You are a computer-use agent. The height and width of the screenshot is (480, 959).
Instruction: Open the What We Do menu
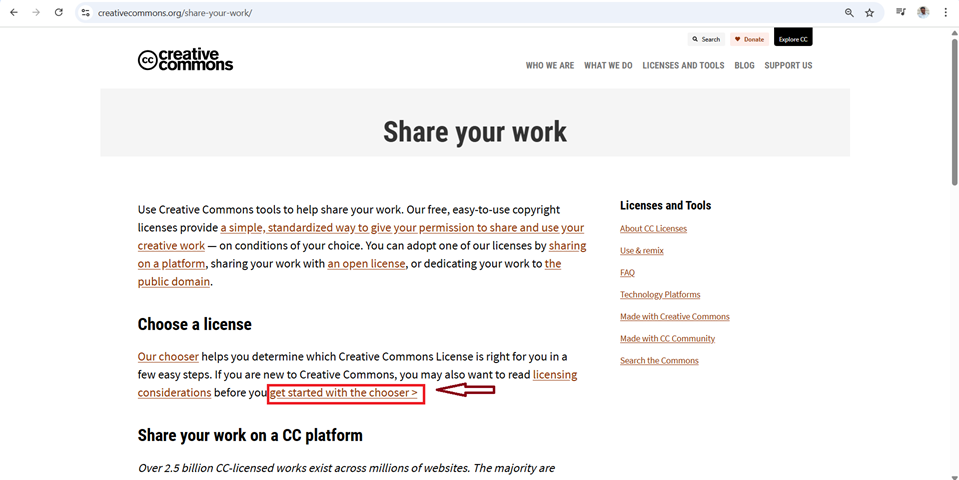click(608, 65)
